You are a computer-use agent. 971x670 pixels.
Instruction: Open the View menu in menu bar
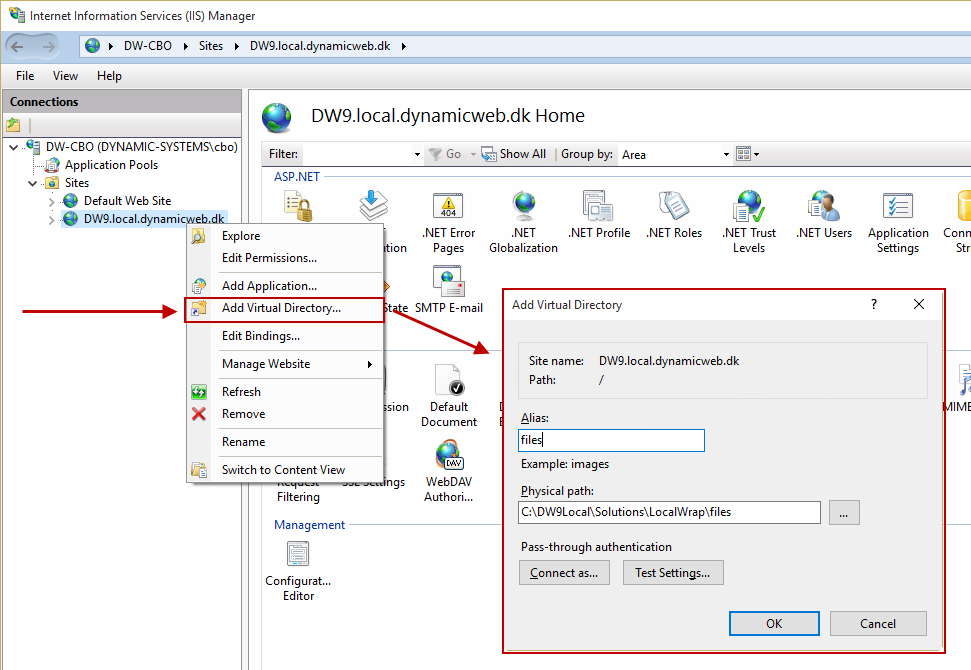click(x=65, y=76)
